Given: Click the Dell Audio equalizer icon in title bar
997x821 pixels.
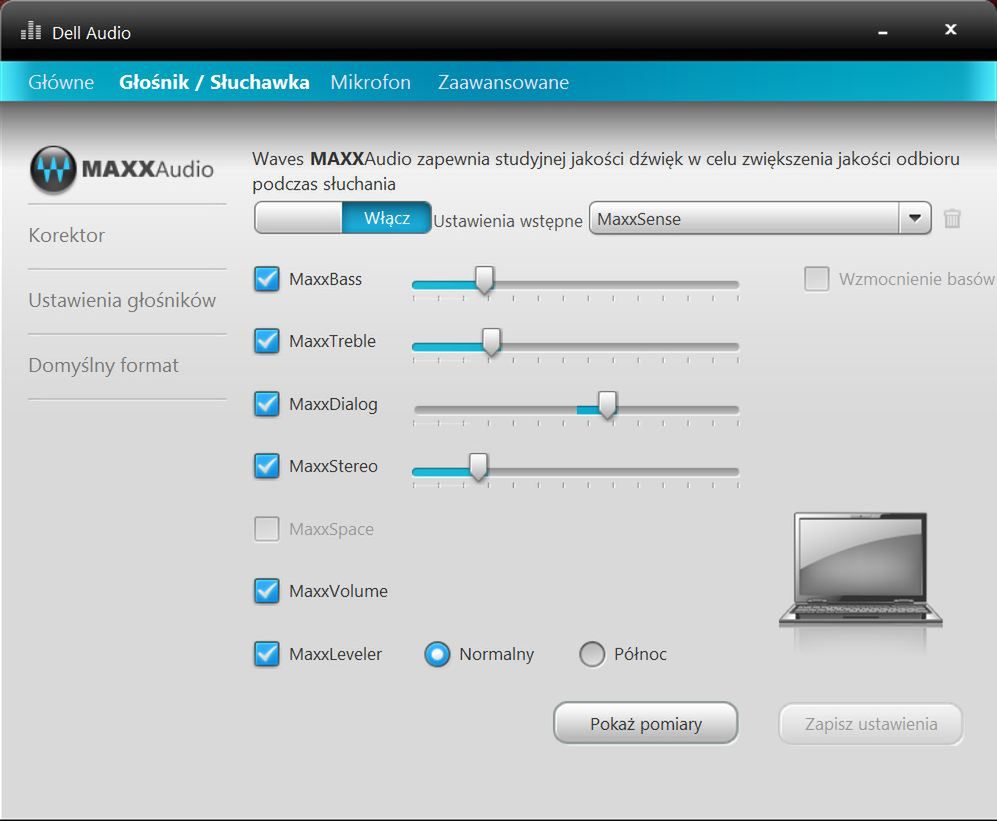Looking at the screenshot, I should click(31, 31).
